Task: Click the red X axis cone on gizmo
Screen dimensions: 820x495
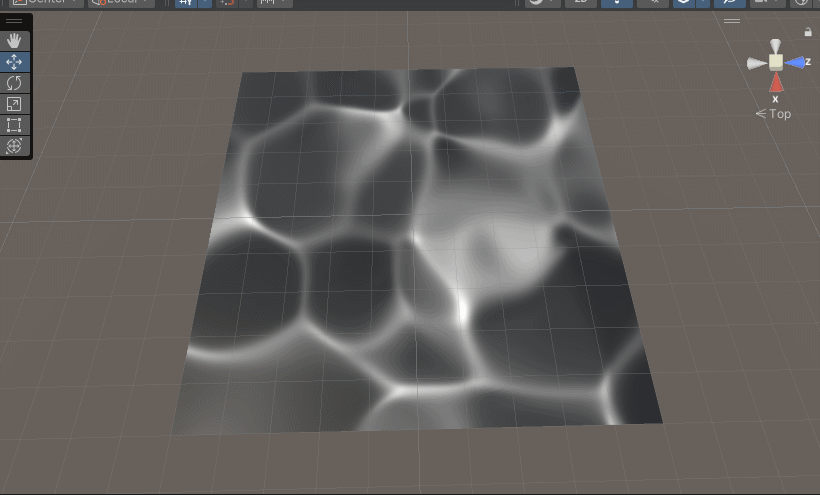Action: click(776, 83)
